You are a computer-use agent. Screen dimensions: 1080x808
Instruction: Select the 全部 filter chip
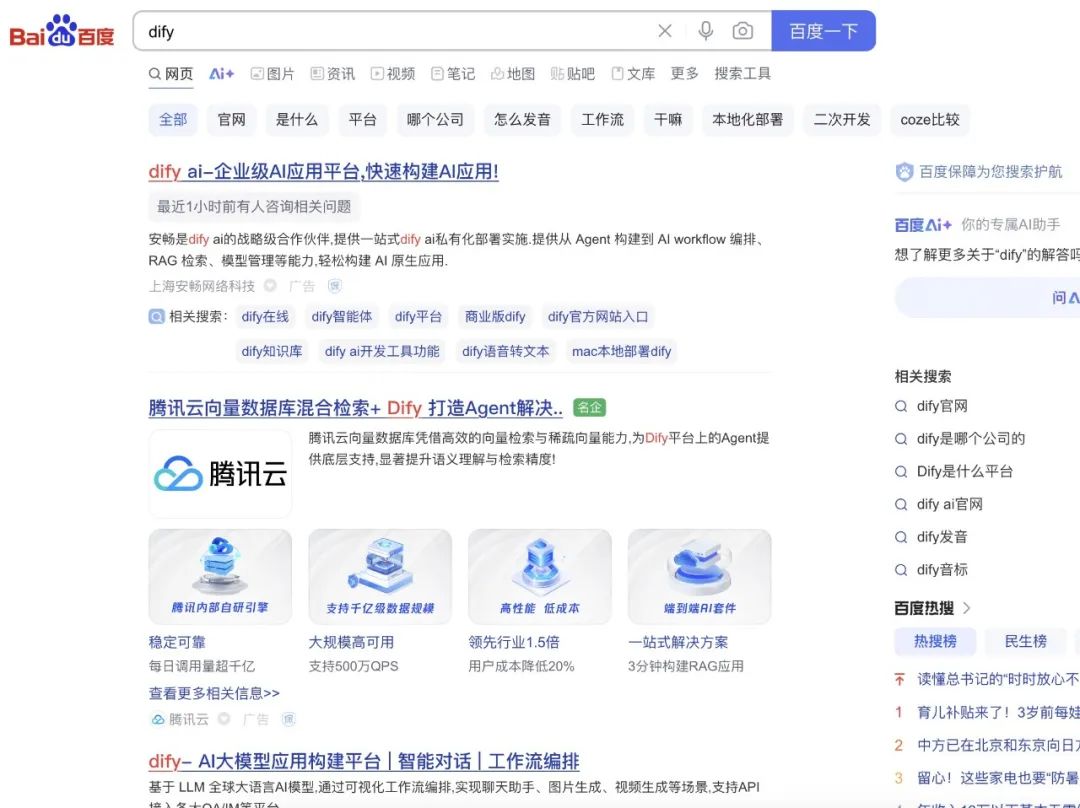pos(173,120)
